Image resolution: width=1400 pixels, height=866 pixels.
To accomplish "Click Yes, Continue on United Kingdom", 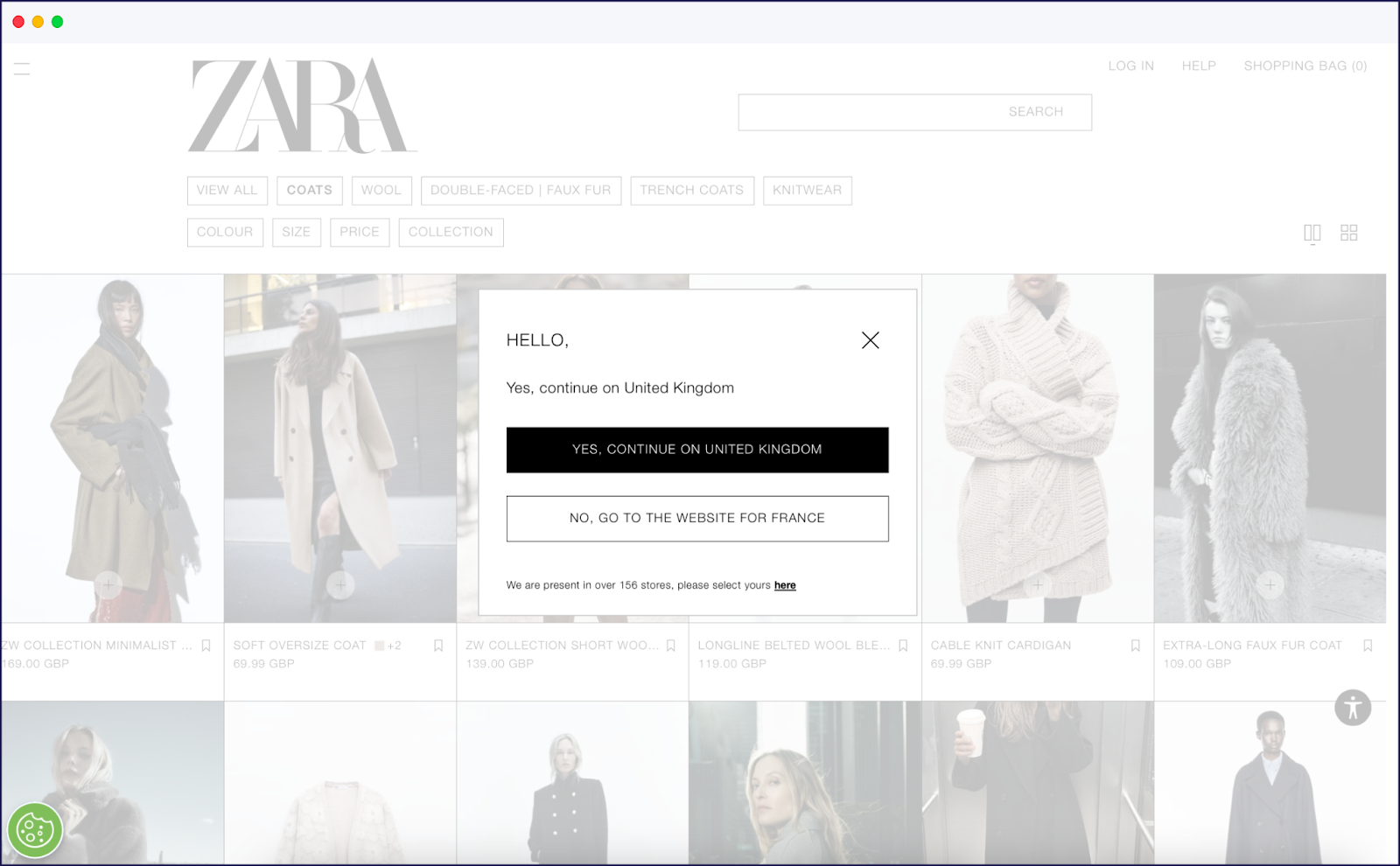I will point(696,450).
